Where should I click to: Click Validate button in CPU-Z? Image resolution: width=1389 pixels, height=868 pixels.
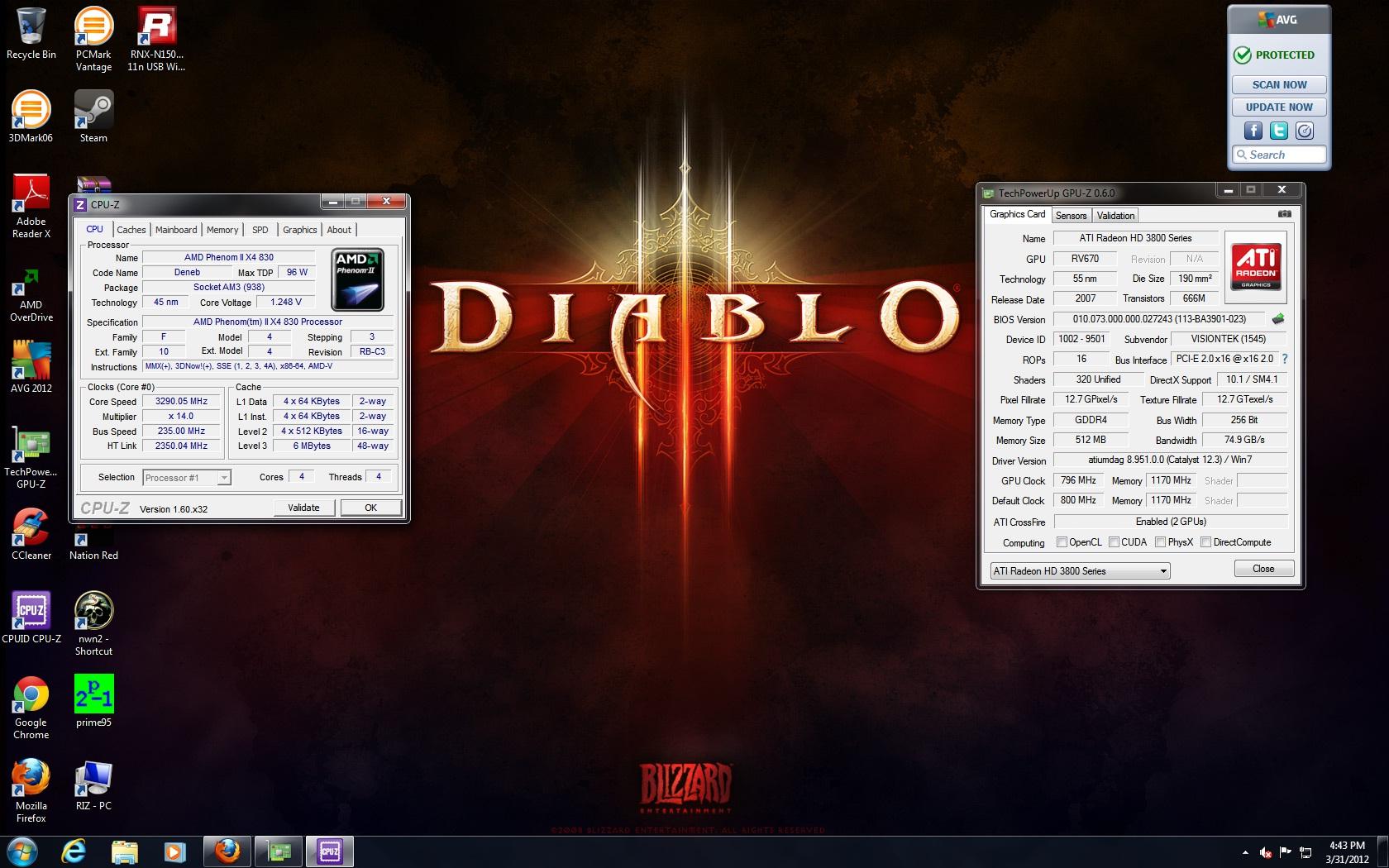pos(303,508)
